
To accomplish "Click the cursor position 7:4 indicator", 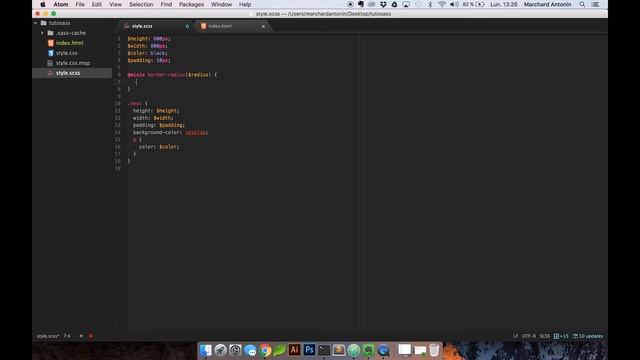I will (67, 336).
